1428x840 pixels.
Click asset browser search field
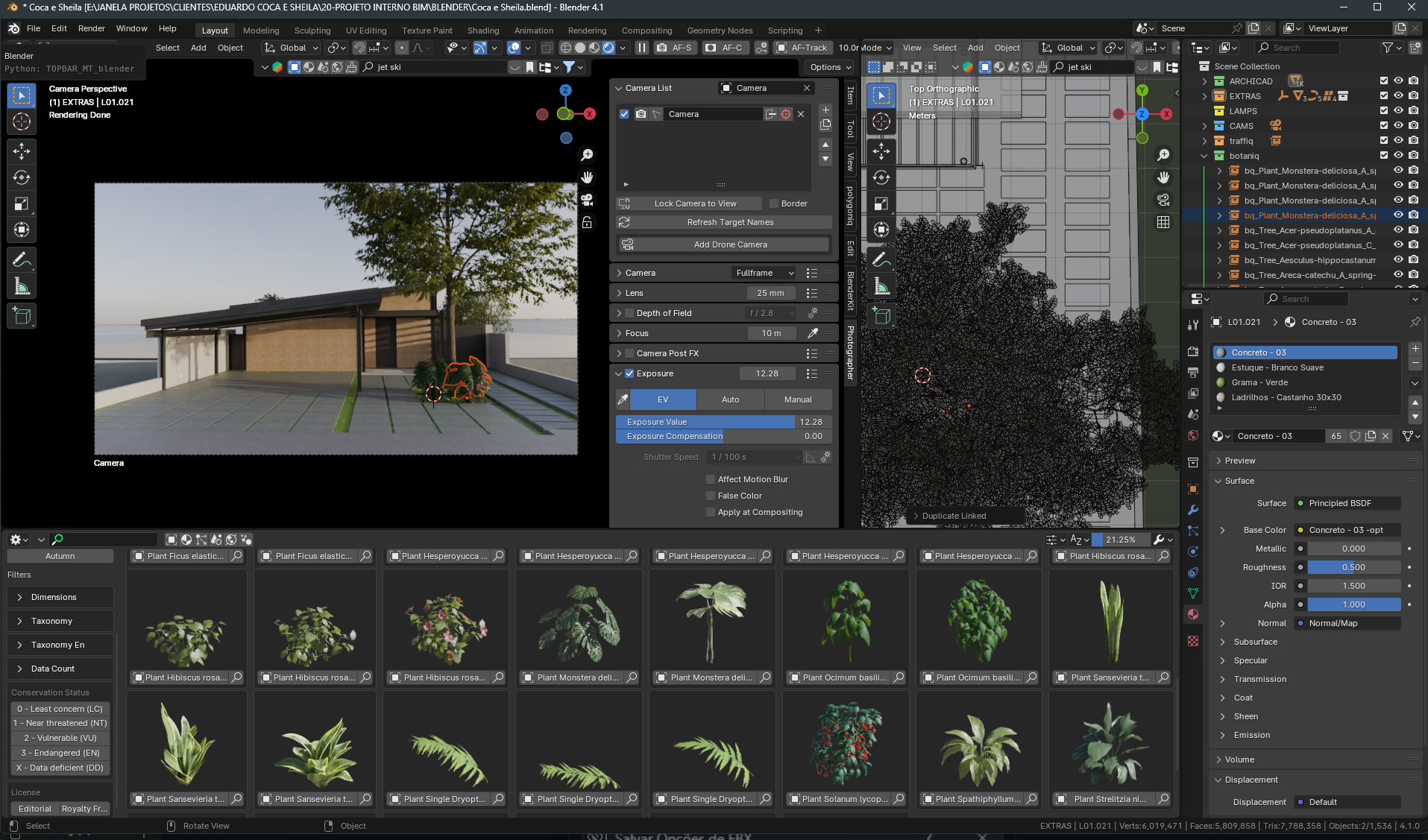(x=104, y=540)
